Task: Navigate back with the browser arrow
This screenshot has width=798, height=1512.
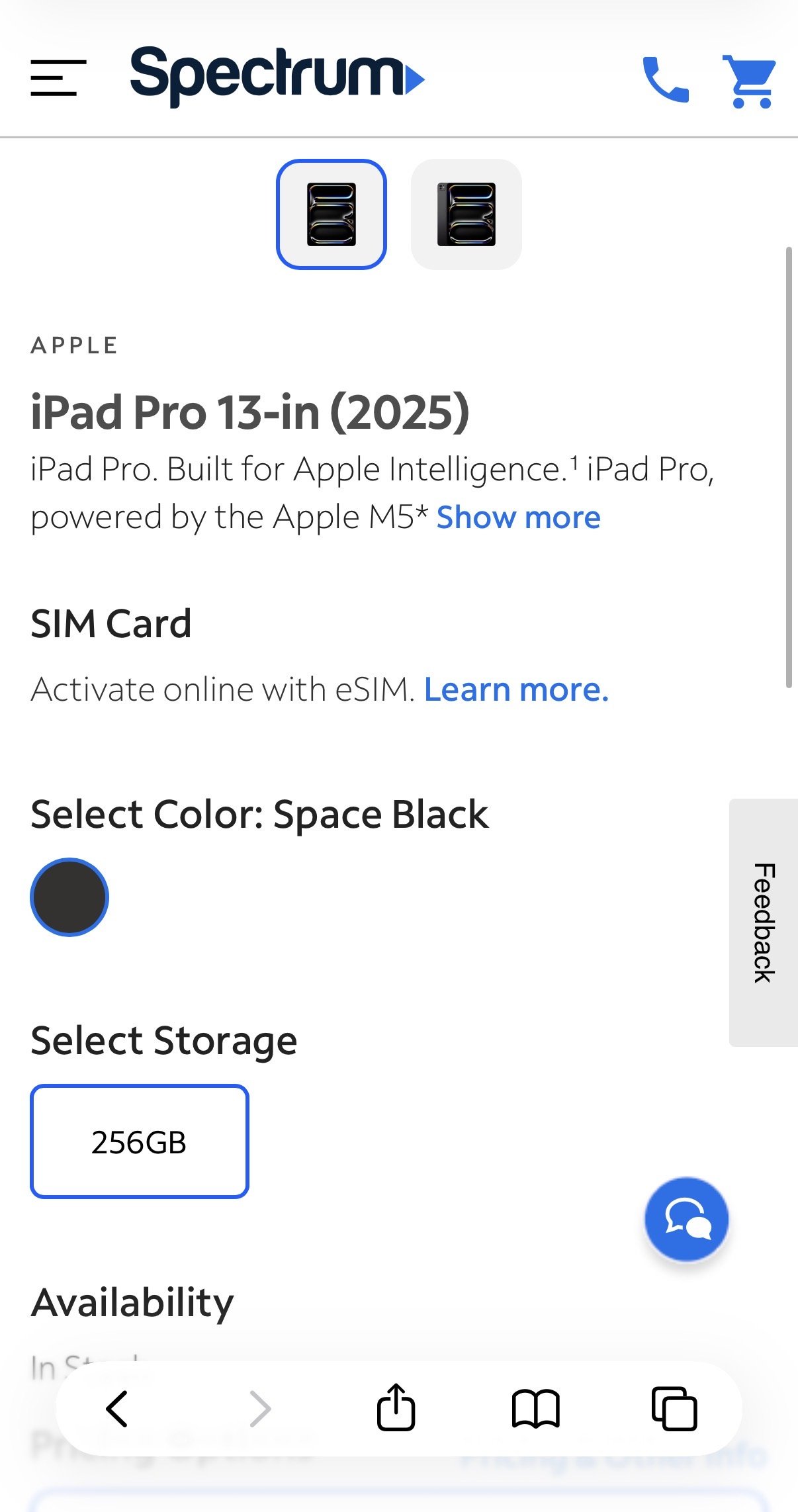Action: [116, 1408]
